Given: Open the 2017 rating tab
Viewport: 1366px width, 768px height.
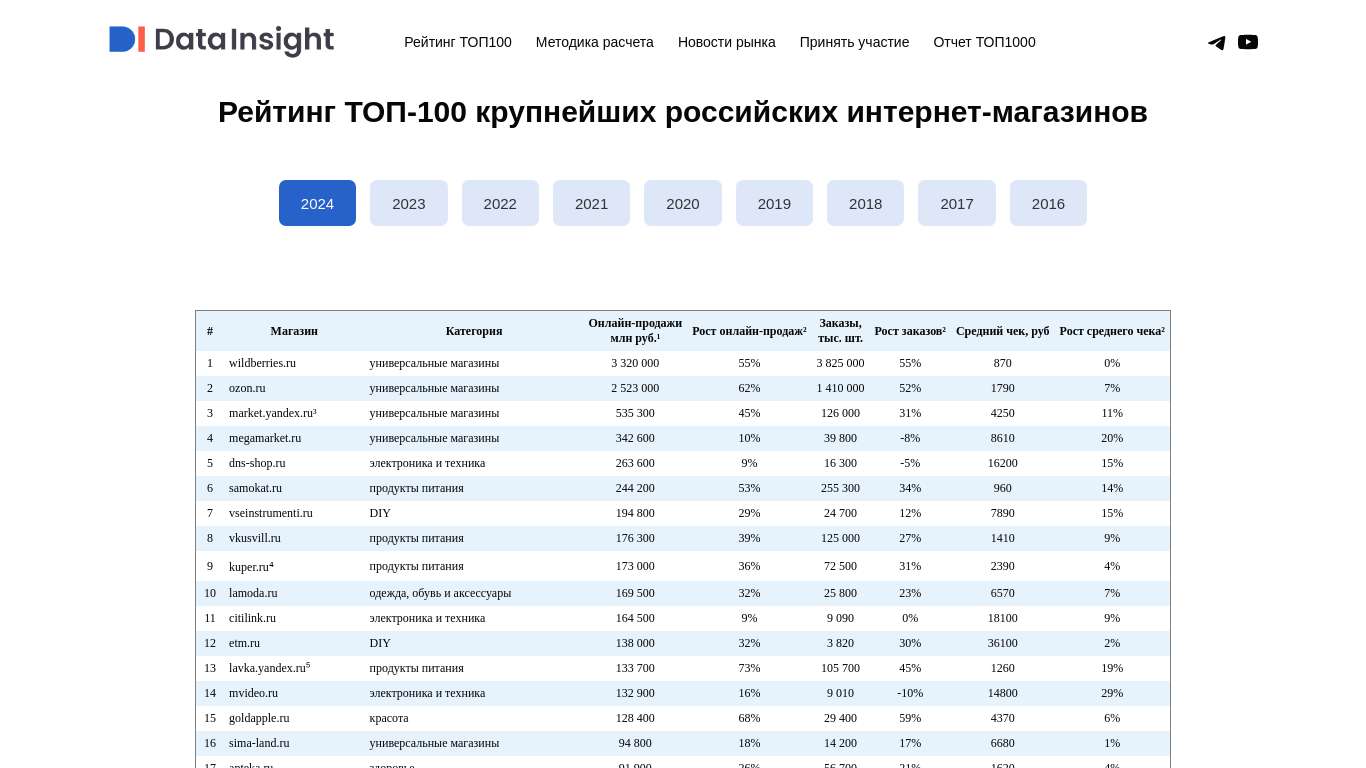Looking at the screenshot, I should tap(956, 203).
